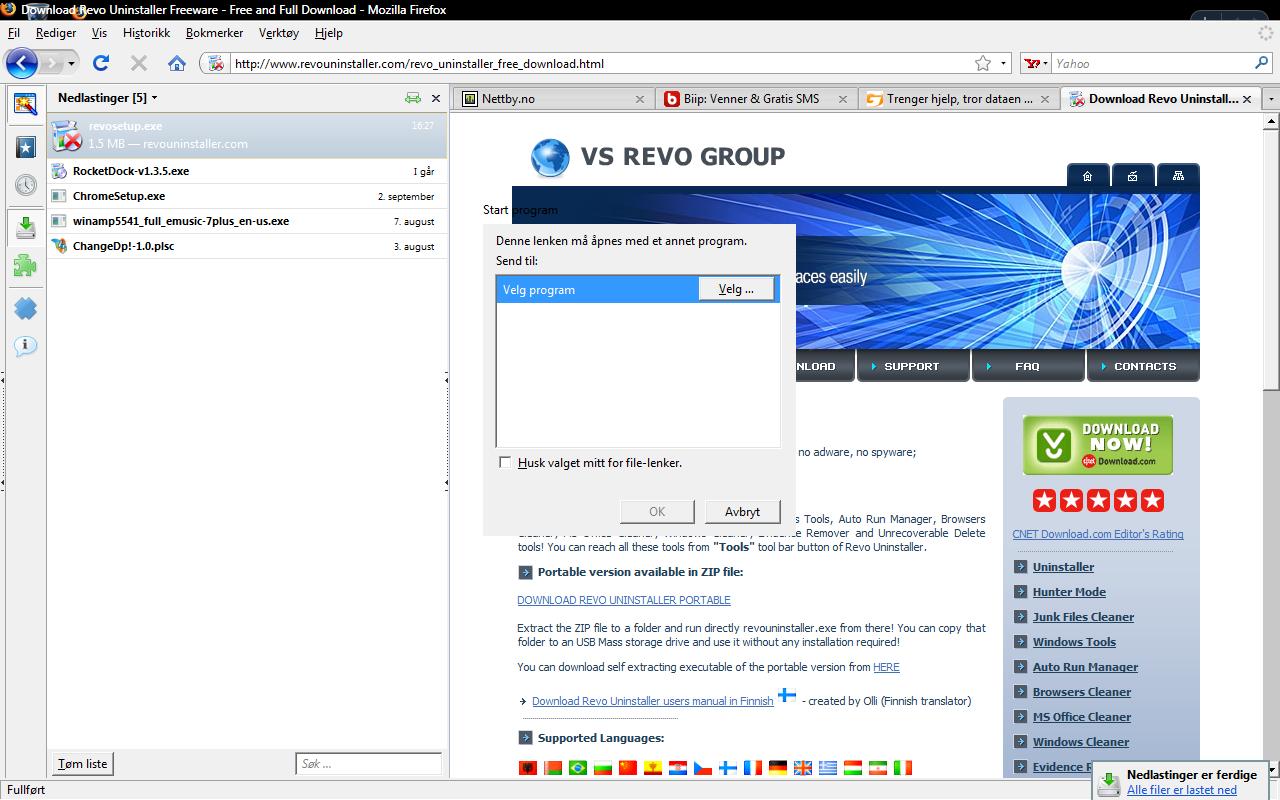Click the Velg ... button in the dialog
The width and height of the screenshot is (1280, 800).
click(x=736, y=289)
